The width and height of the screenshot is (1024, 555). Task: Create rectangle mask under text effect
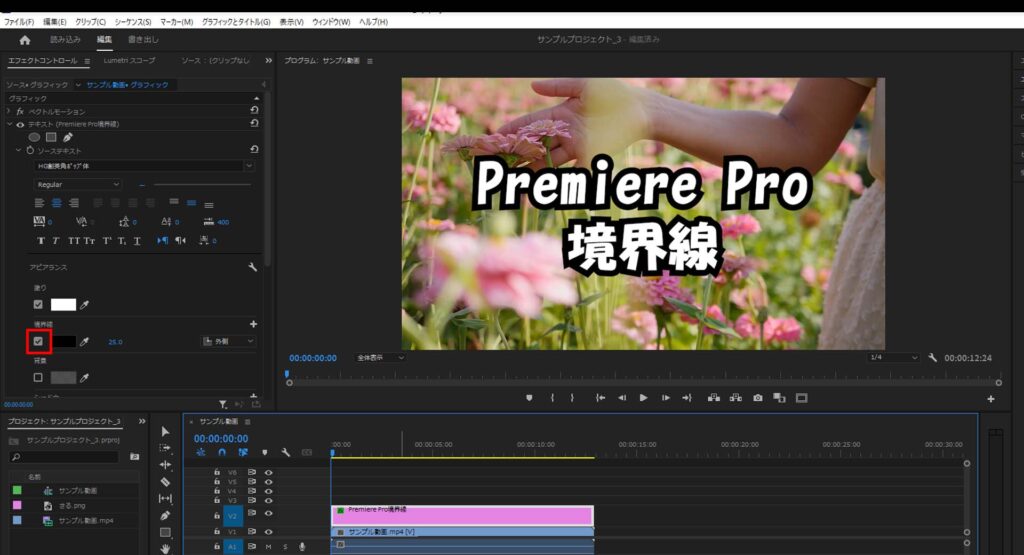point(51,137)
